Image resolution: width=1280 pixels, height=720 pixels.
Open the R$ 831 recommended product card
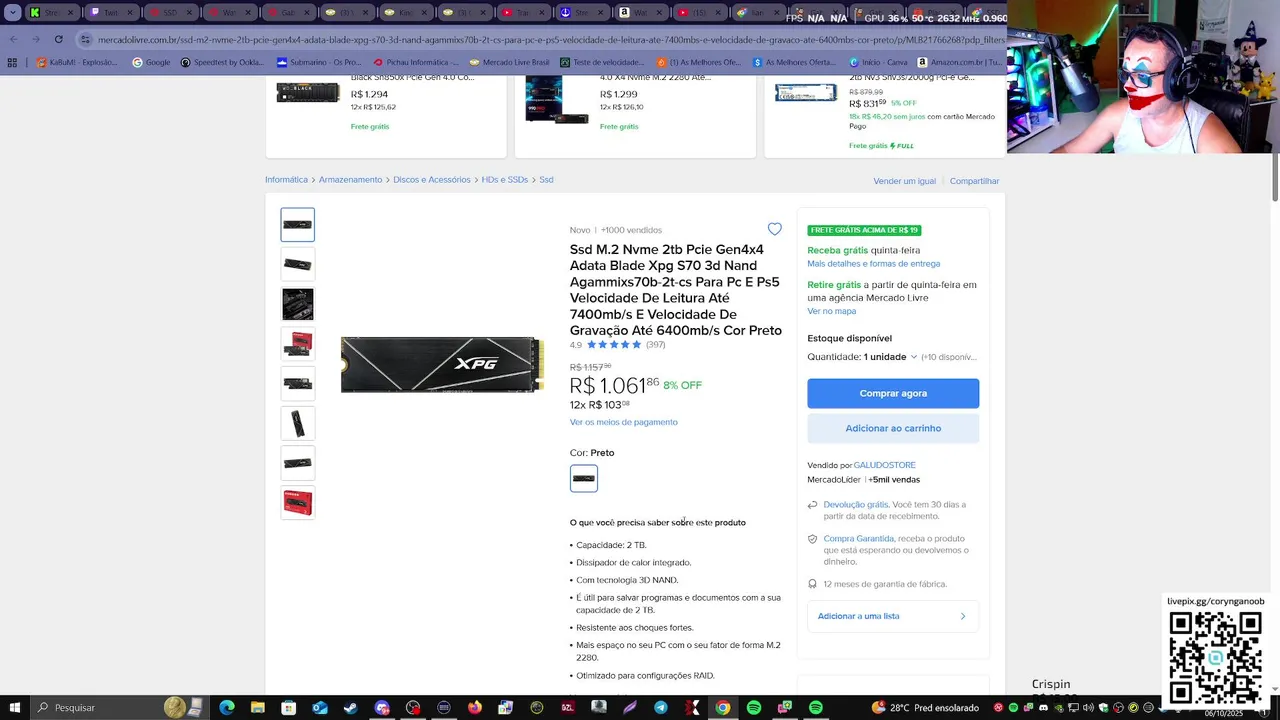pos(884,115)
